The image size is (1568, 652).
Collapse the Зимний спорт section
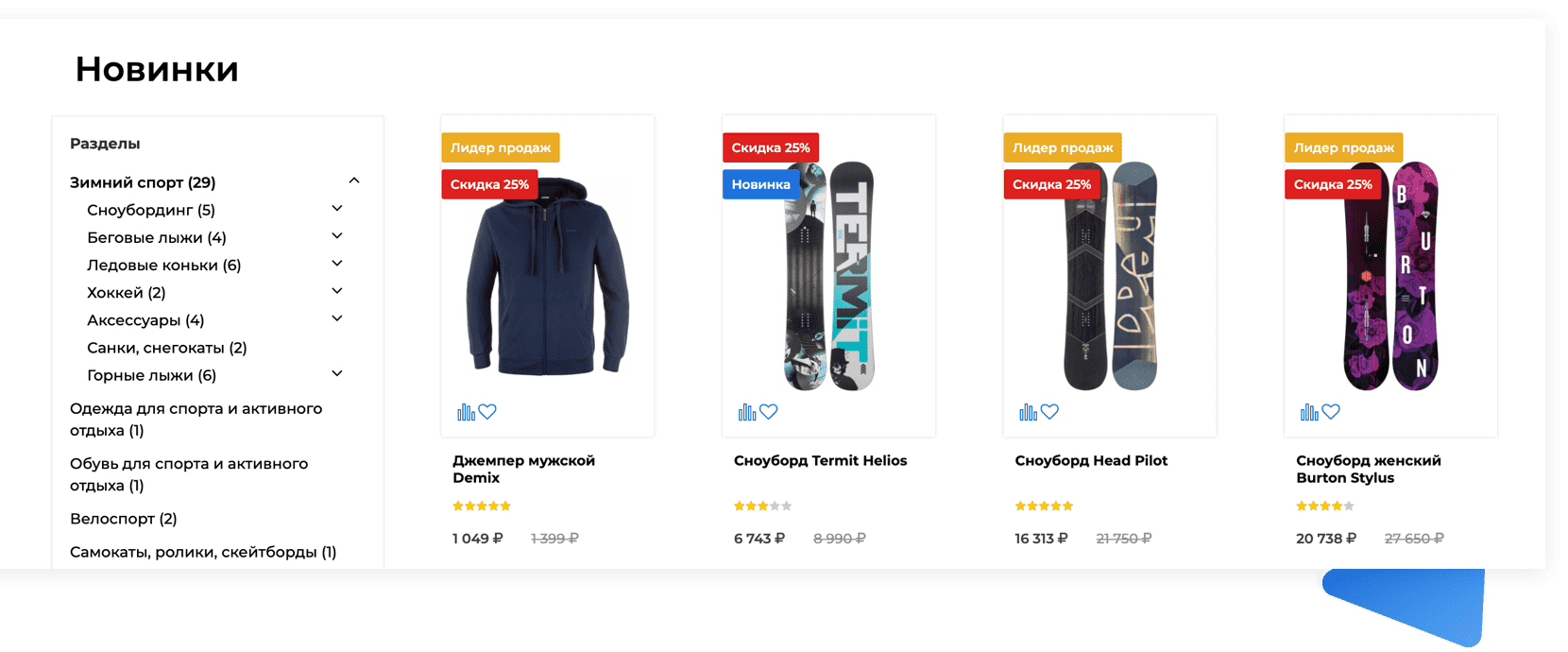pos(354,180)
